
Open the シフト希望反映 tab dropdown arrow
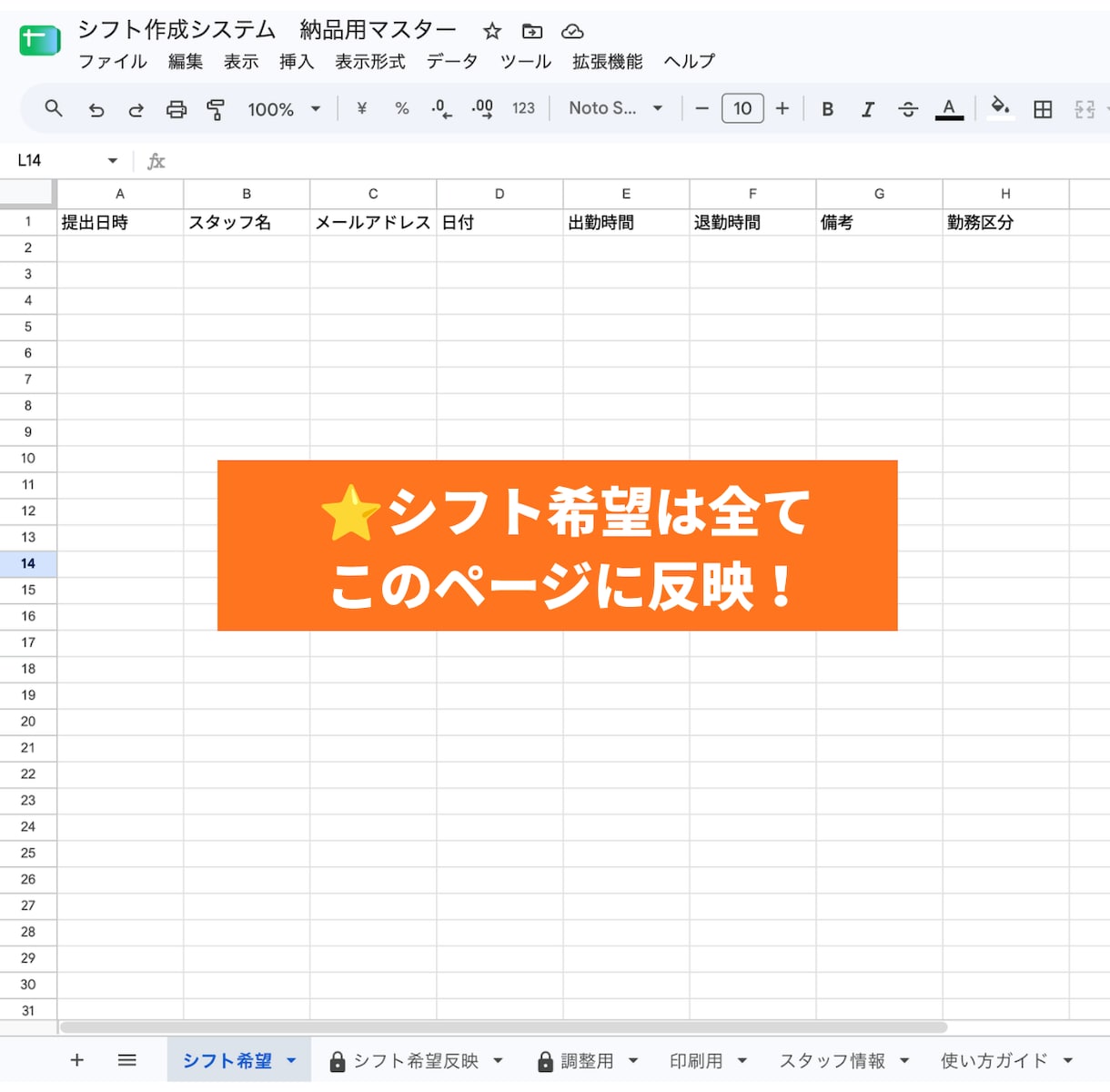tap(499, 1061)
